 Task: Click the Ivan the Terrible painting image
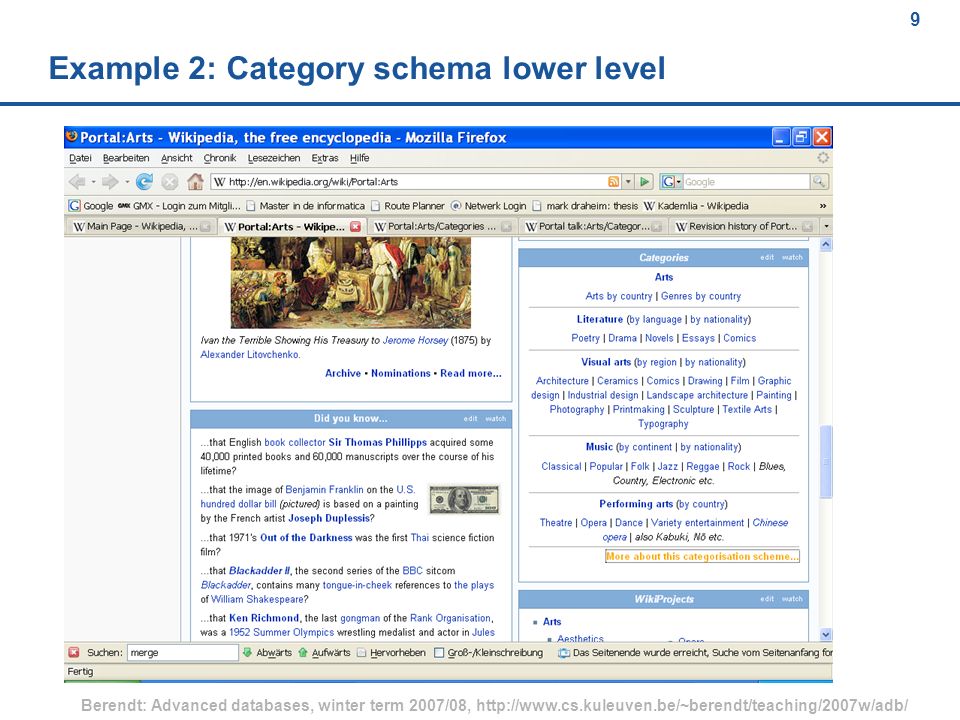[x=351, y=283]
